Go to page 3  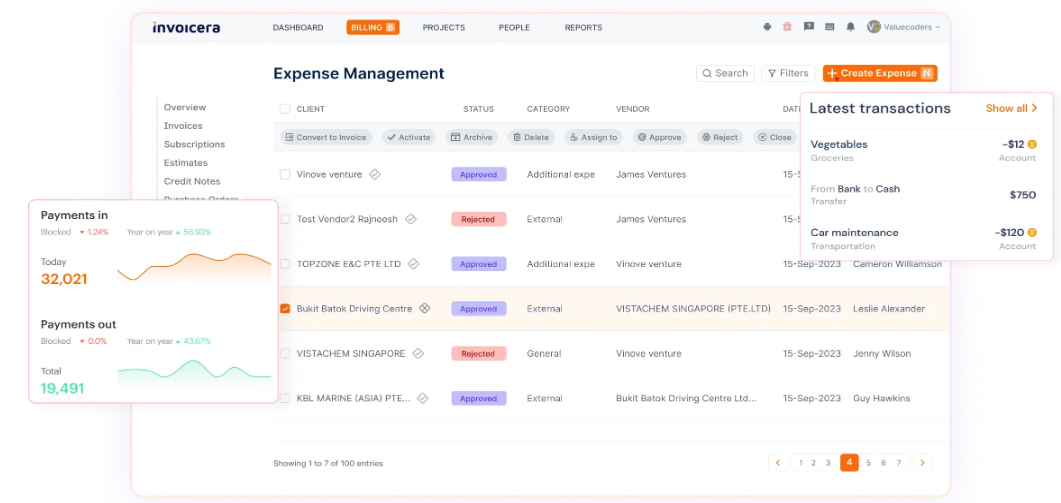point(828,463)
